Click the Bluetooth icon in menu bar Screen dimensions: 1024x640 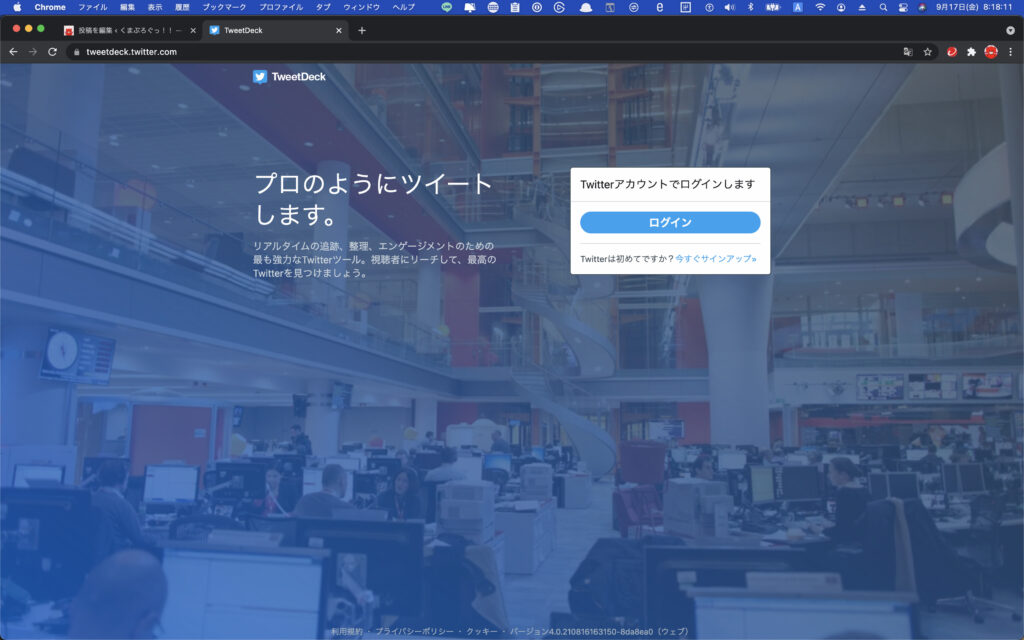[x=750, y=7]
